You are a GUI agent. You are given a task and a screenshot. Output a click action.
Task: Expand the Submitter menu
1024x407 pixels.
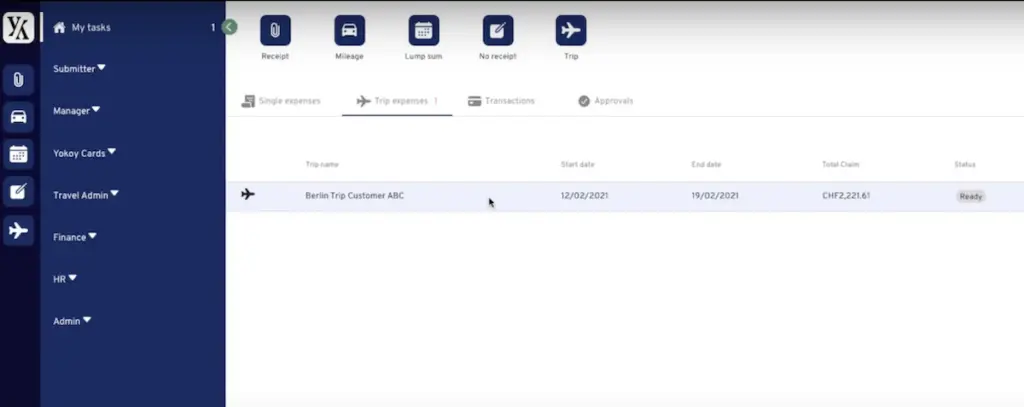(79, 69)
